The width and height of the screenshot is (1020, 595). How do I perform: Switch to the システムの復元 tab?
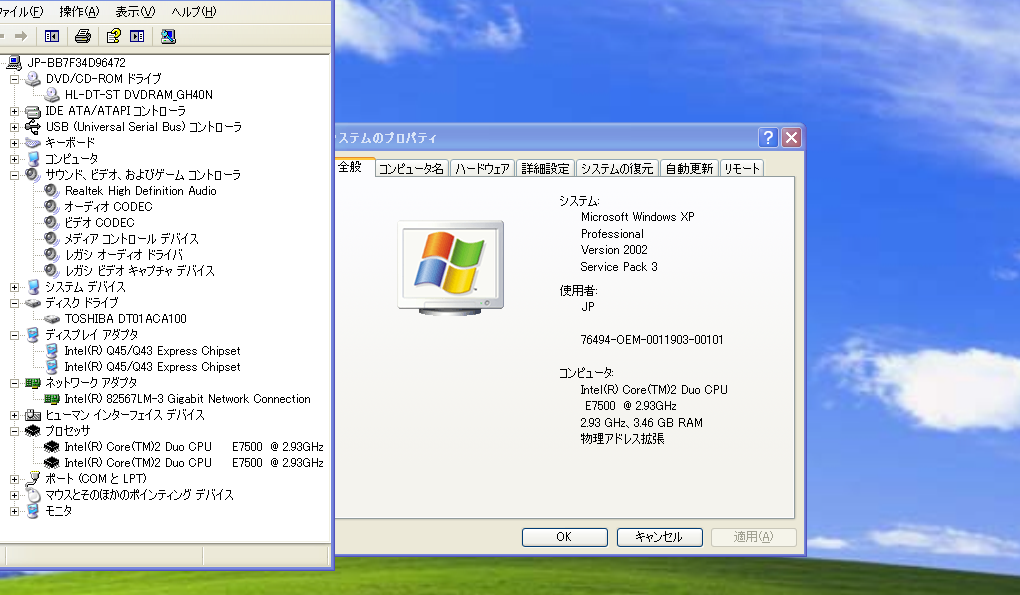(617, 168)
